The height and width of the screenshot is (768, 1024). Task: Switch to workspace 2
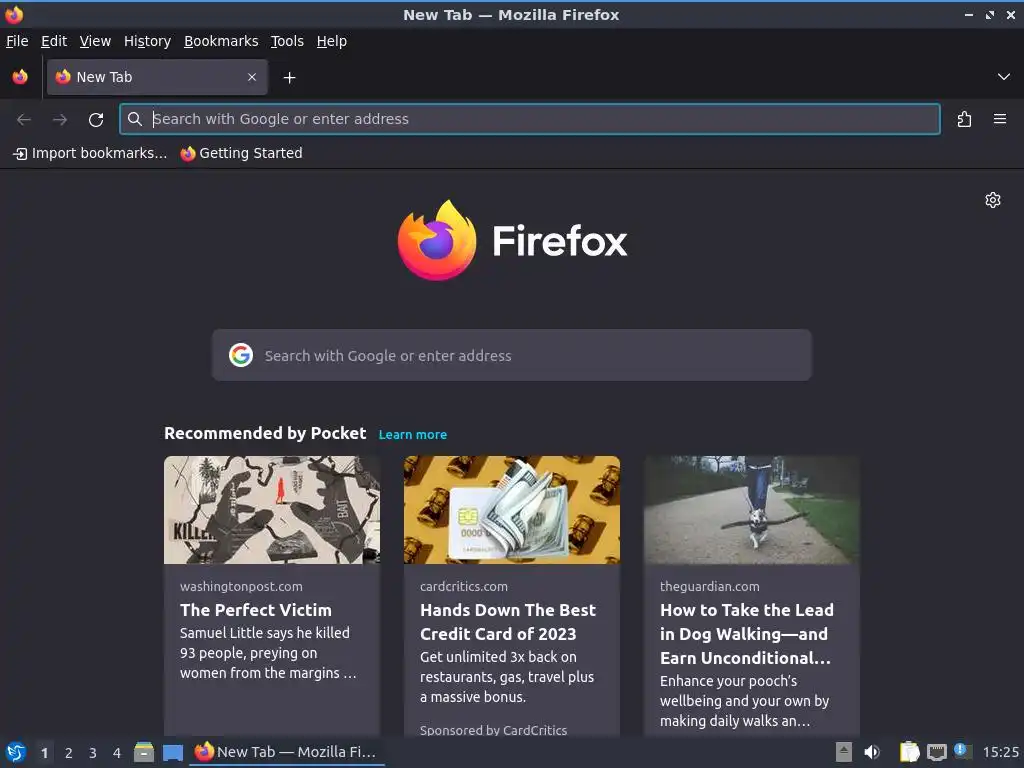69,753
